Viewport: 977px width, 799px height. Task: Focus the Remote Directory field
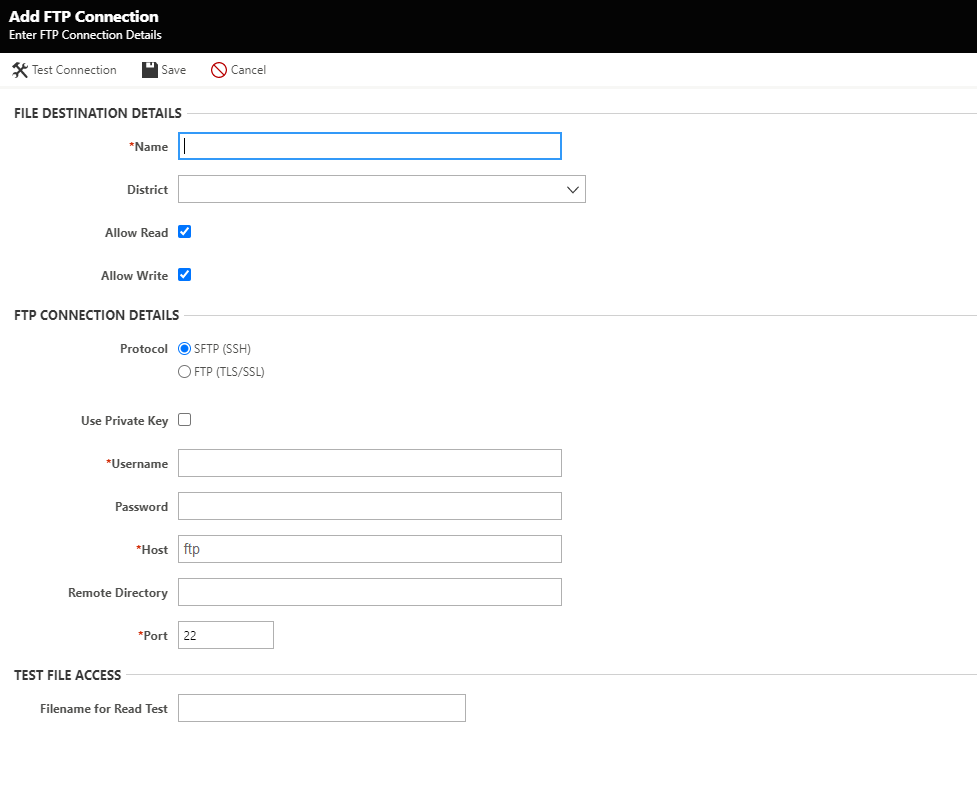(370, 592)
